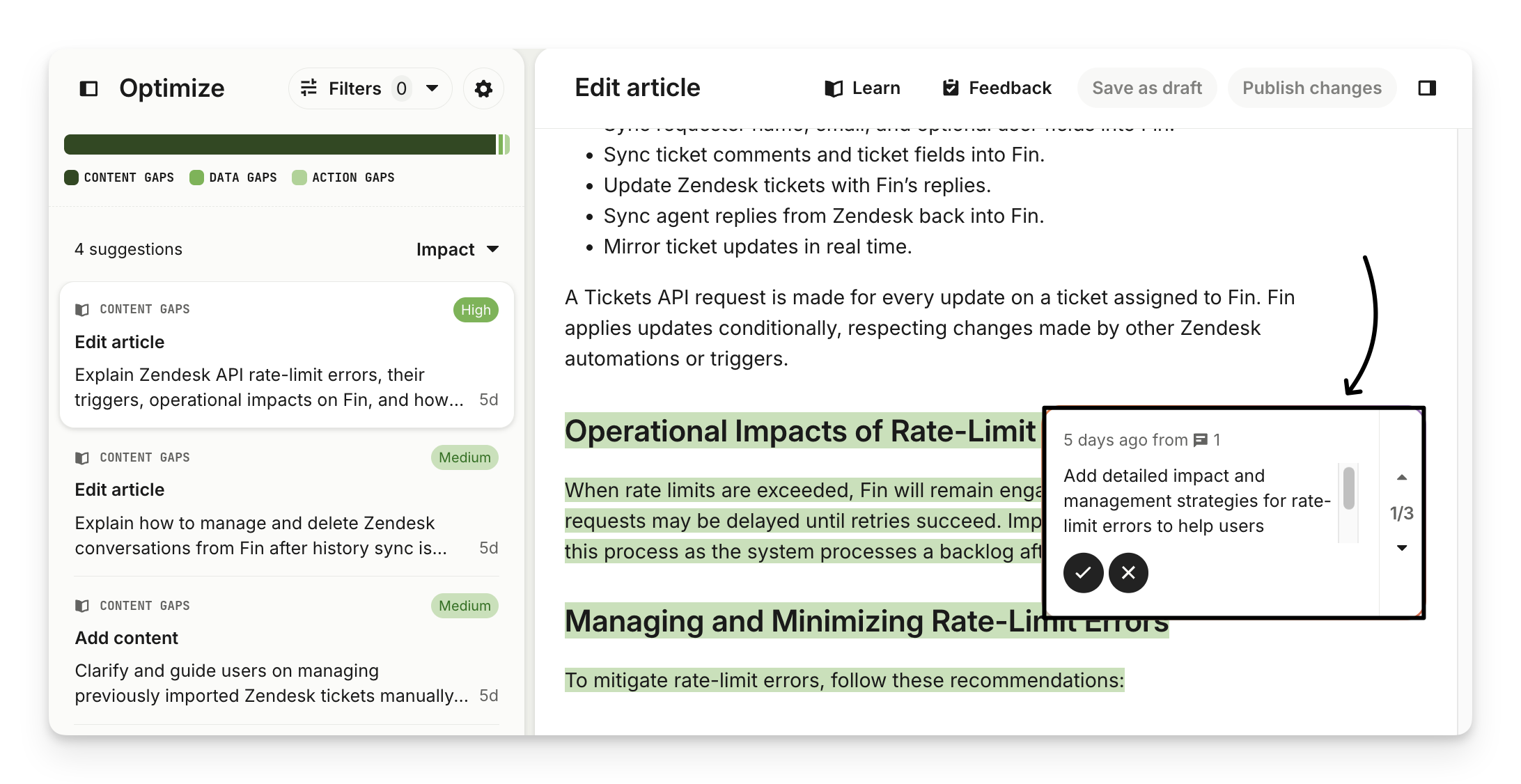Screen dimensions: 1521x784
Task: Select the High impact rate-limit suggestion
Action: point(286,354)
